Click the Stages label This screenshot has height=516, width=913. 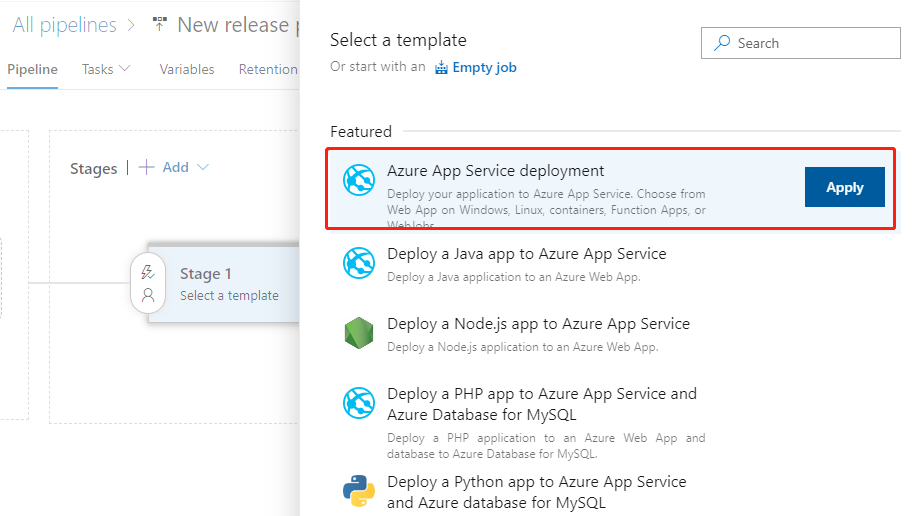94,168
